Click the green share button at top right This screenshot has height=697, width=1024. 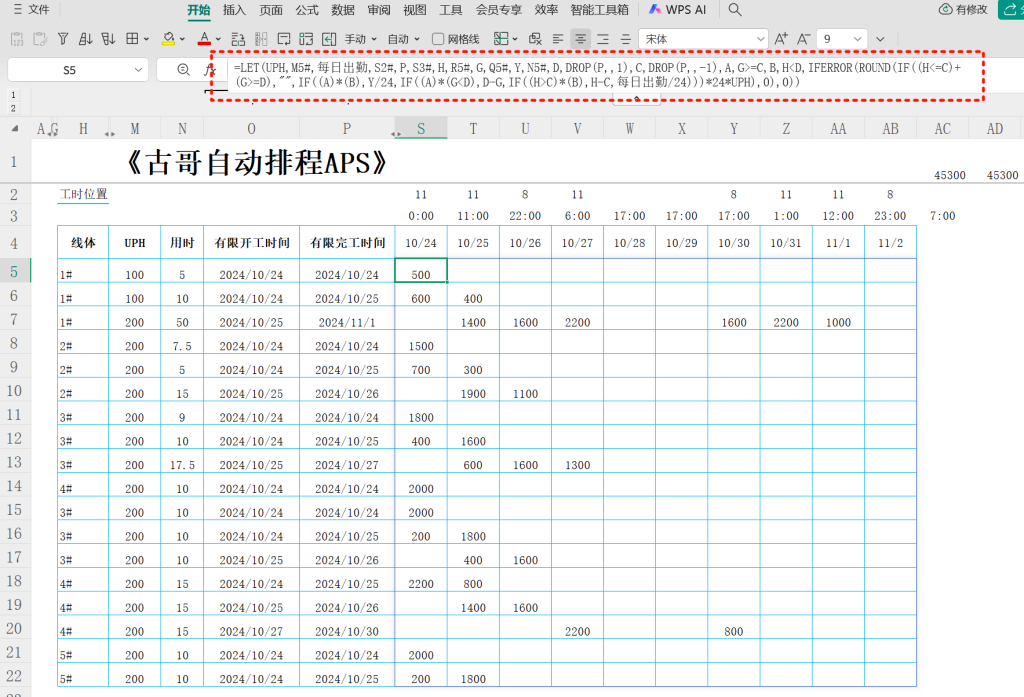coord(1011,10)
